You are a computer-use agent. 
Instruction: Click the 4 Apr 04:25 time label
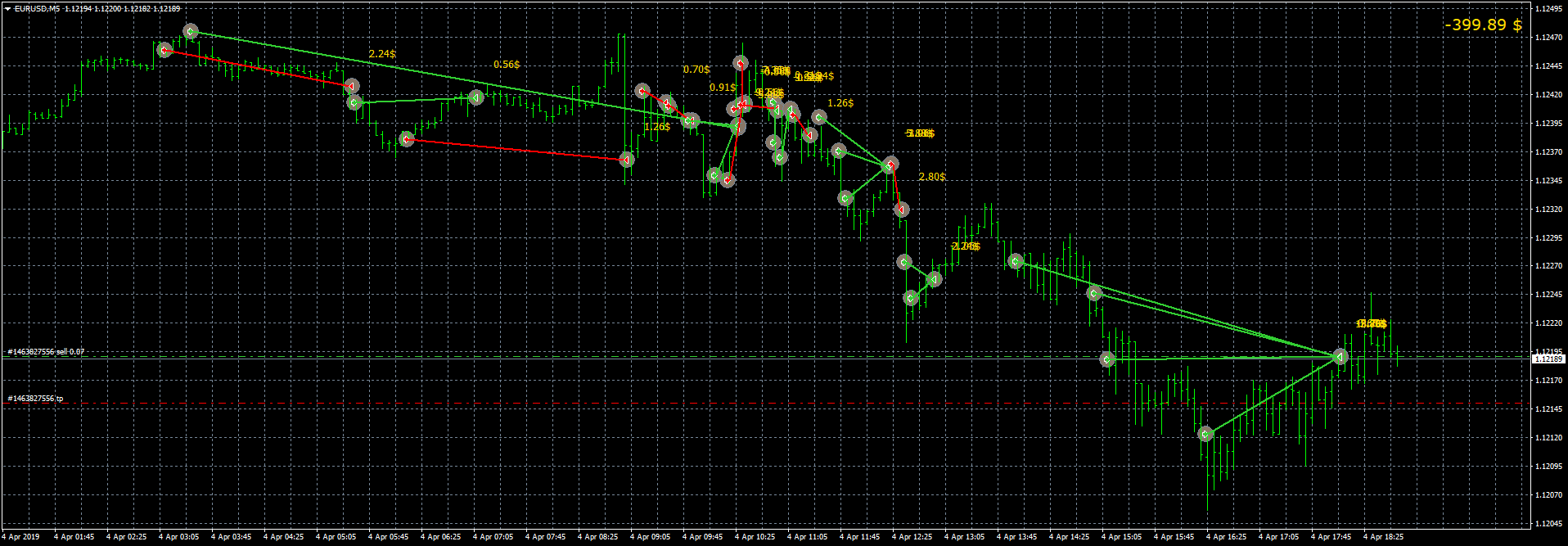[x=283, y=537]
